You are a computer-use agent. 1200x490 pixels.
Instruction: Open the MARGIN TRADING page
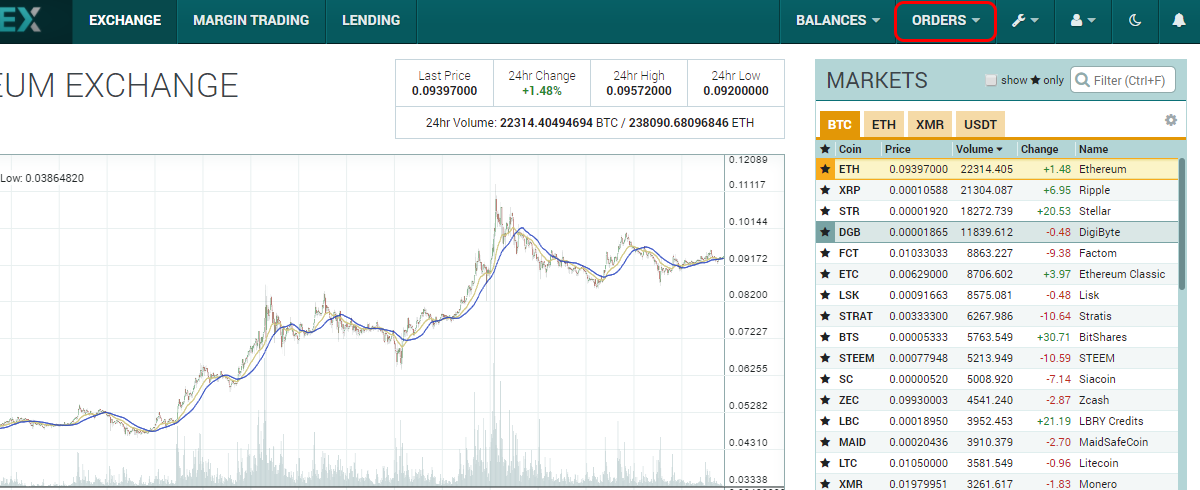[251, 20]
